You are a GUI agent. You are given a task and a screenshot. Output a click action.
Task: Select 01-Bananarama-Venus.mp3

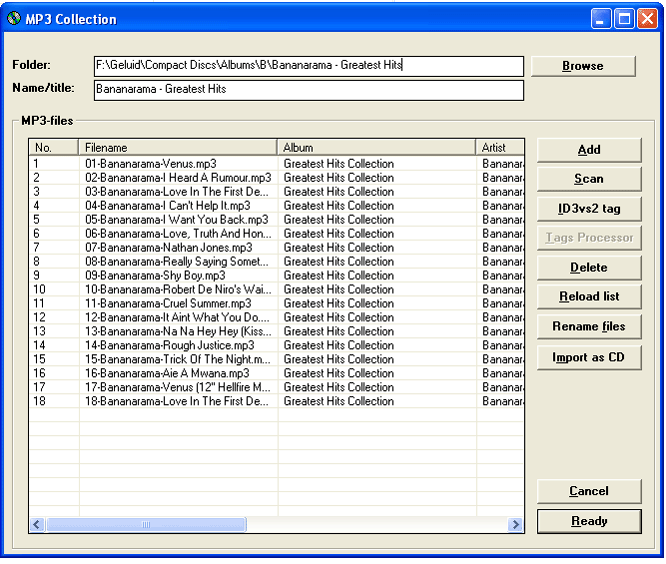coord(151,164)
